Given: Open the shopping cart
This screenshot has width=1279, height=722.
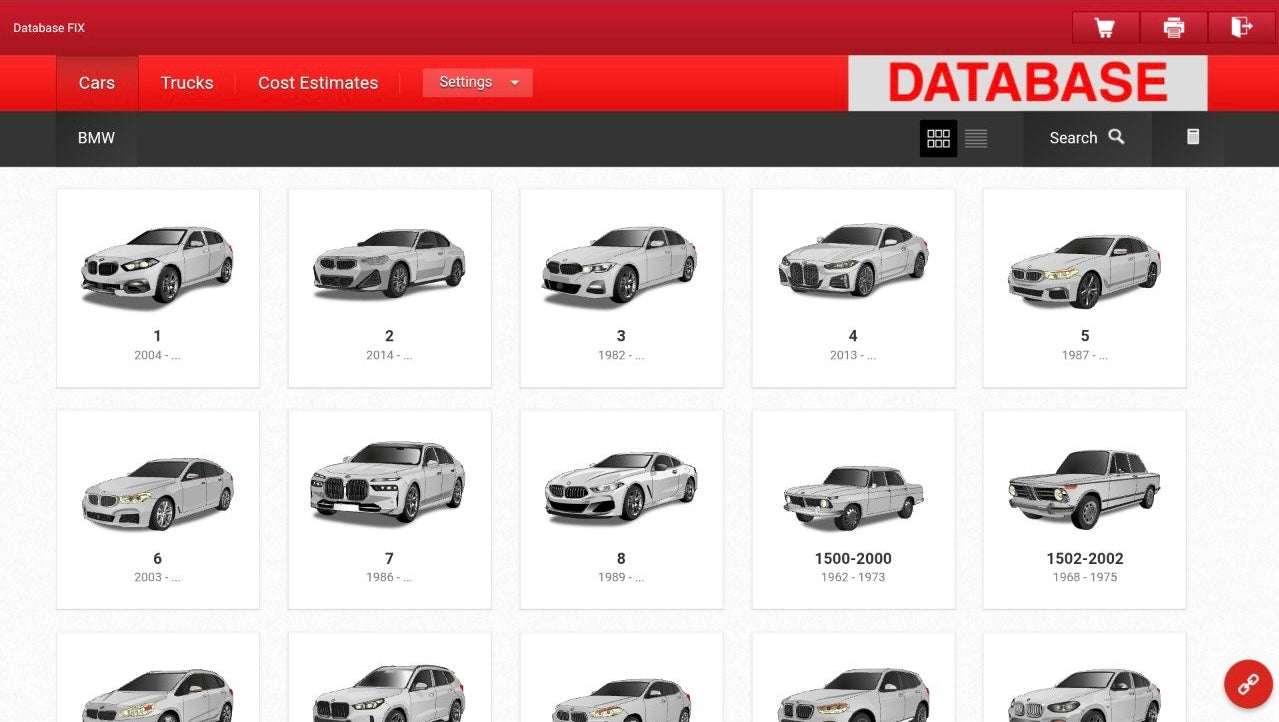Looking at the screenshot, I should coord(1103,27).
